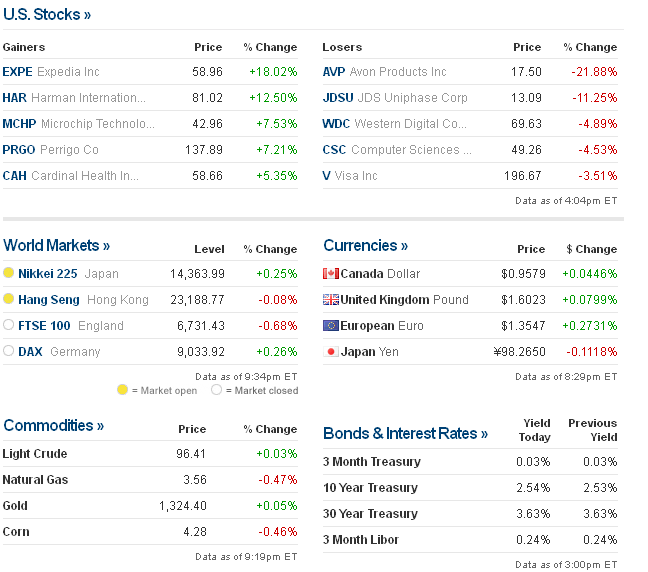Click the Hang Seng market open indicator
The image size is (648, 572).
click(x=8, y=299)
